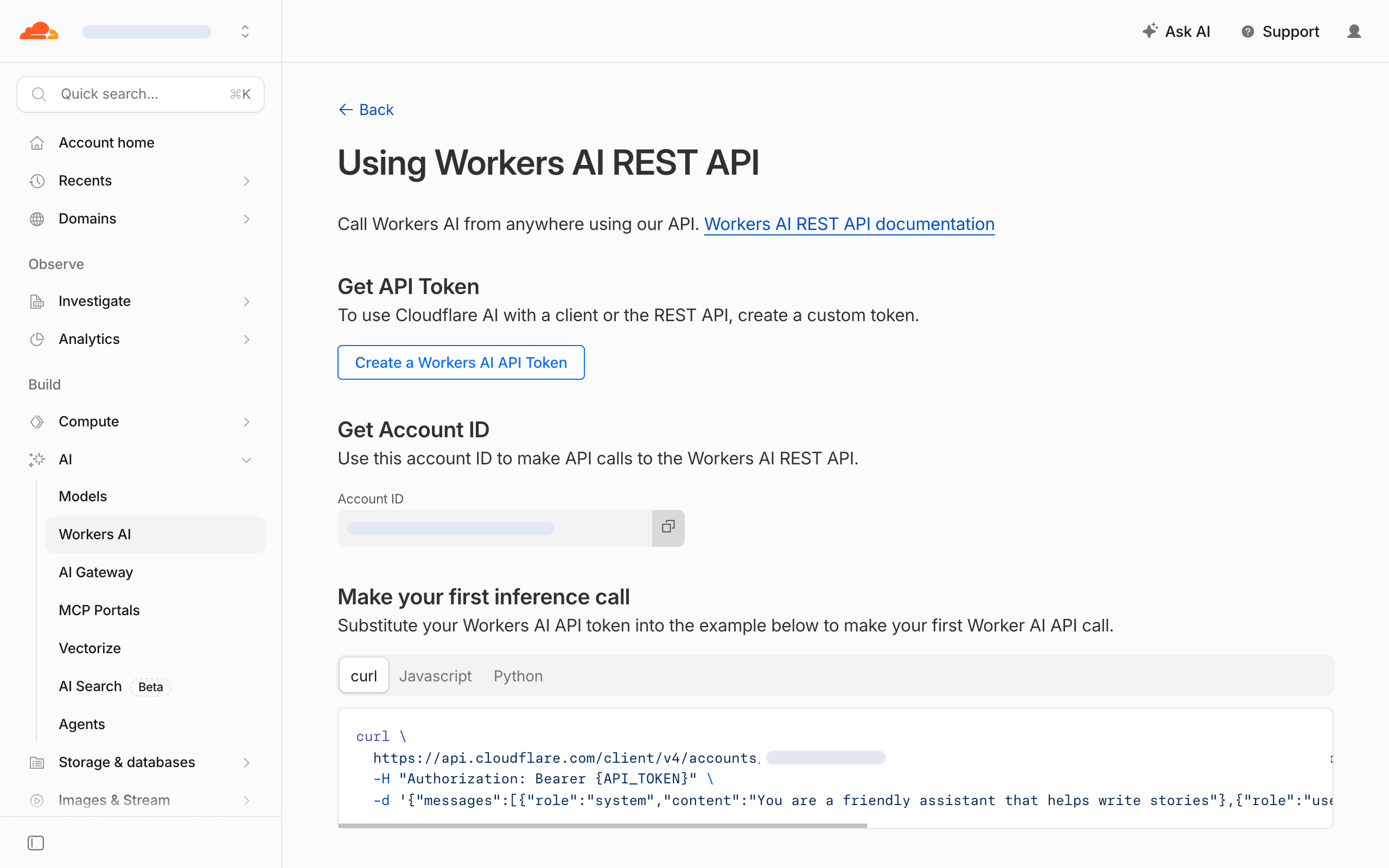Click the Cloudflare logo
Screen dimensions: 1389x868
click(x=39, y=31)
